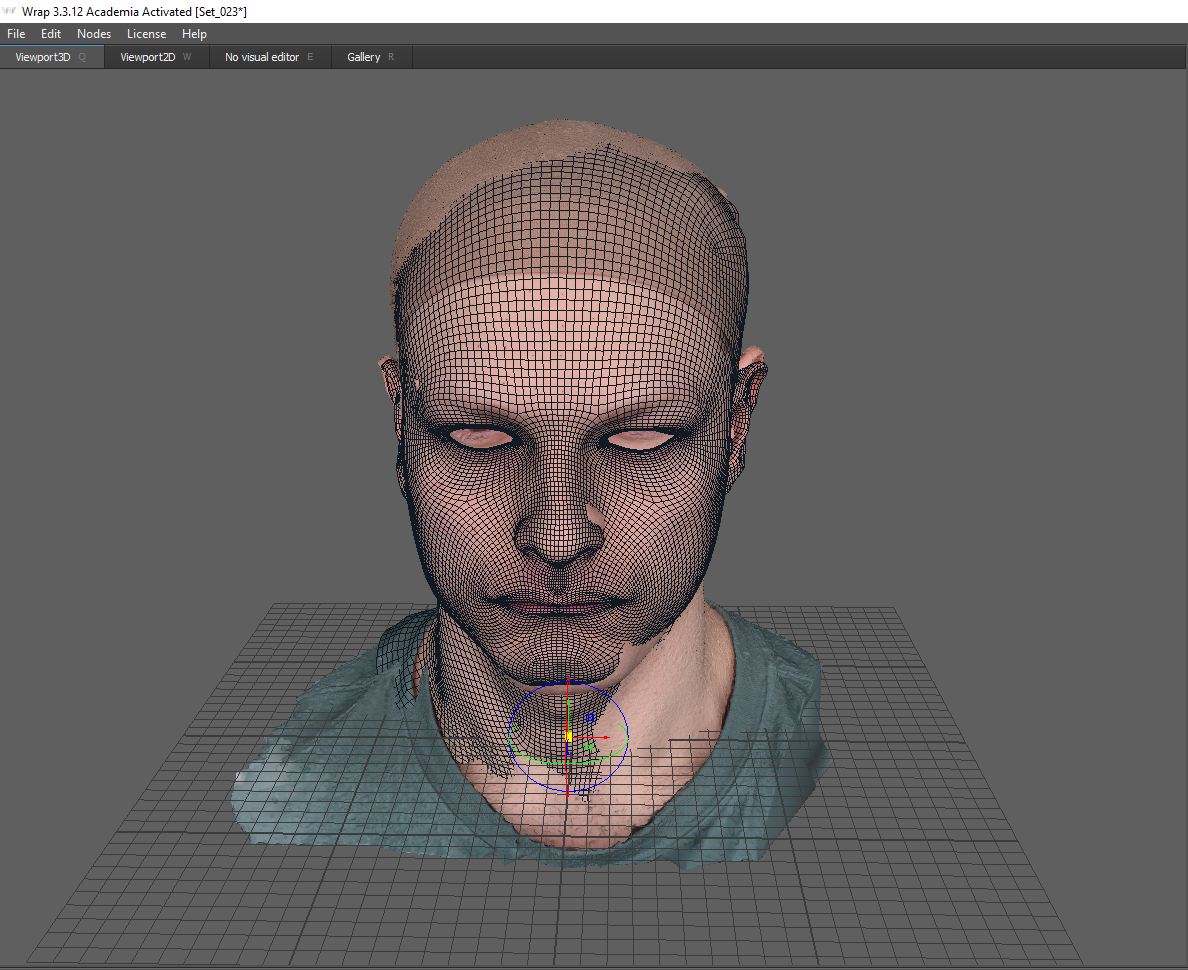Screen dimensions: 1188x970
Task: Select the small blue square plane handle
Action: coord(590,717)
